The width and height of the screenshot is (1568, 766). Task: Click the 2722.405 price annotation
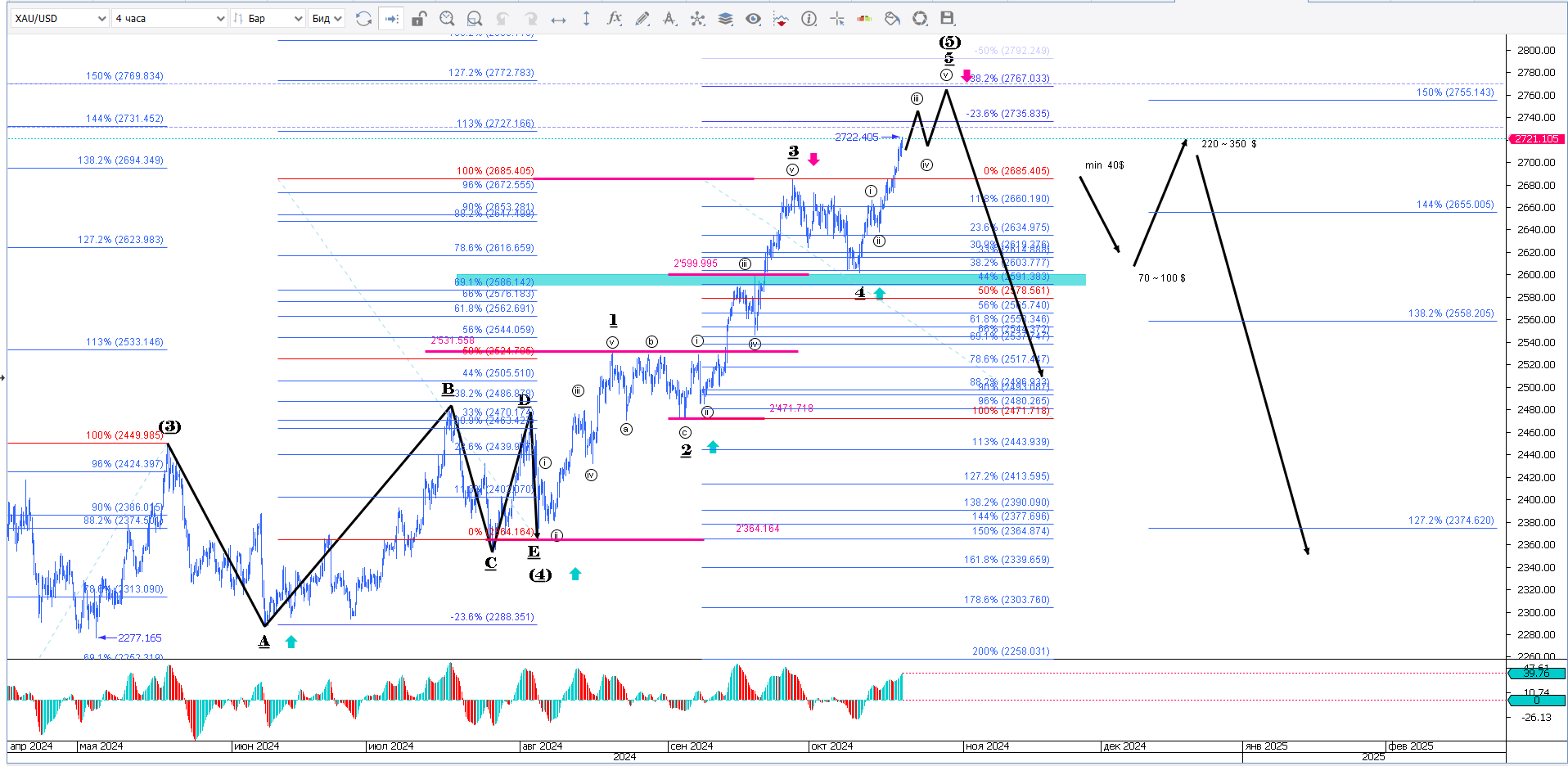tap(856, 137)
